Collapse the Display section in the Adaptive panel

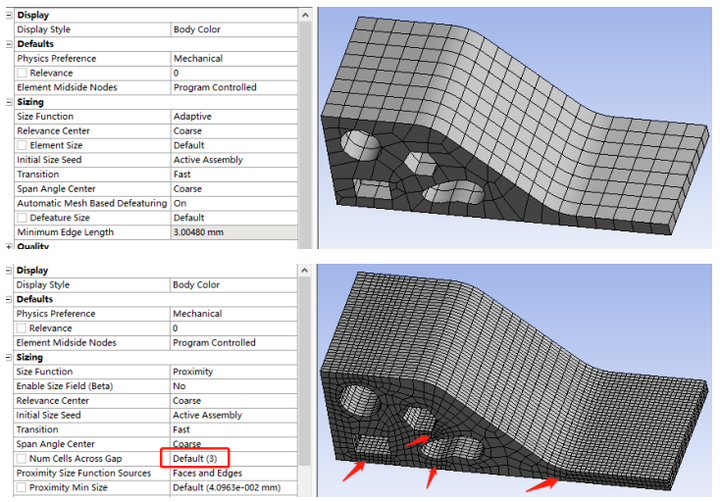point(9,15)
